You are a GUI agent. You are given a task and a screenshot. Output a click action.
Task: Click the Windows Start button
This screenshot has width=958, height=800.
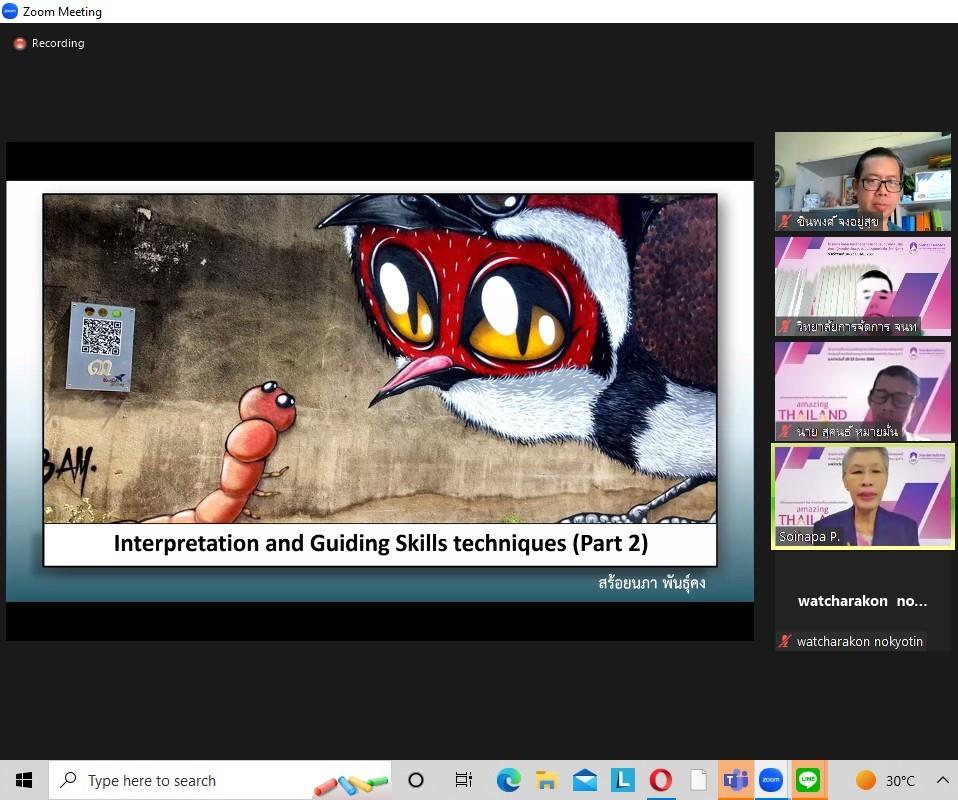point(24,780)
